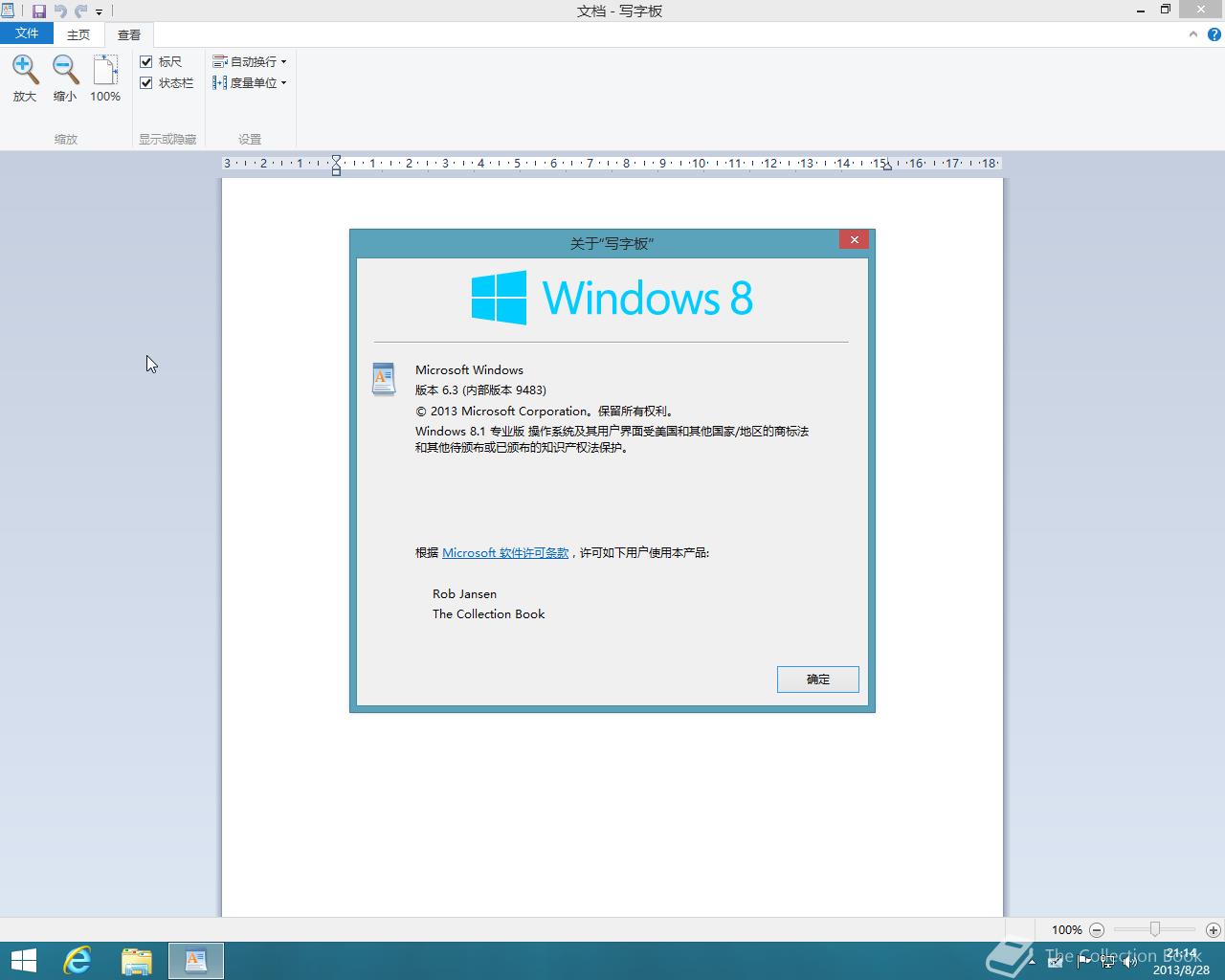Click the status bar zoom in plus button
The height and width of the screenshot is (980, 1225).
click(1214, 929)
